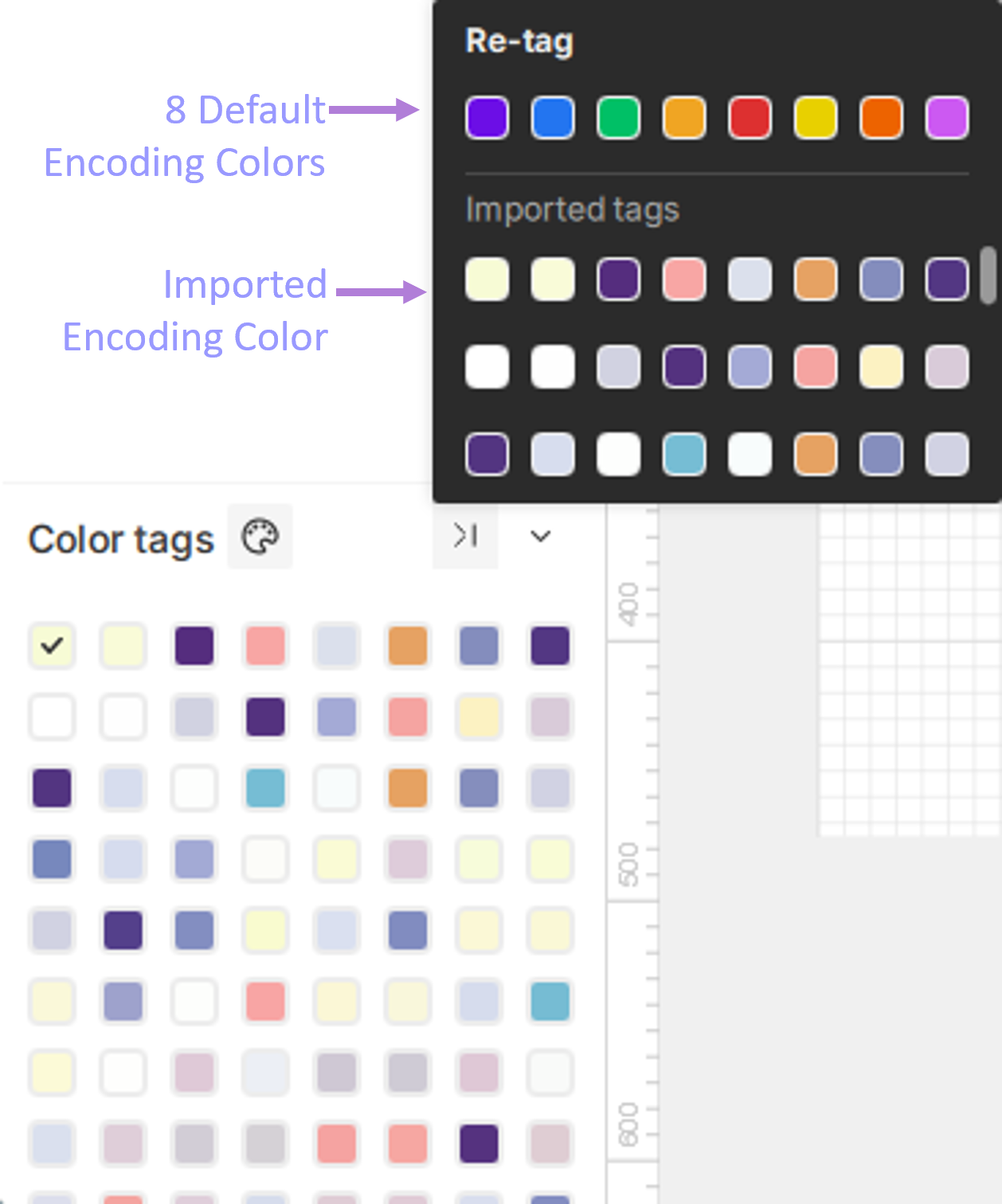
Task: Select orange swatch in first Imported tags row
Action: click(816, 279)
